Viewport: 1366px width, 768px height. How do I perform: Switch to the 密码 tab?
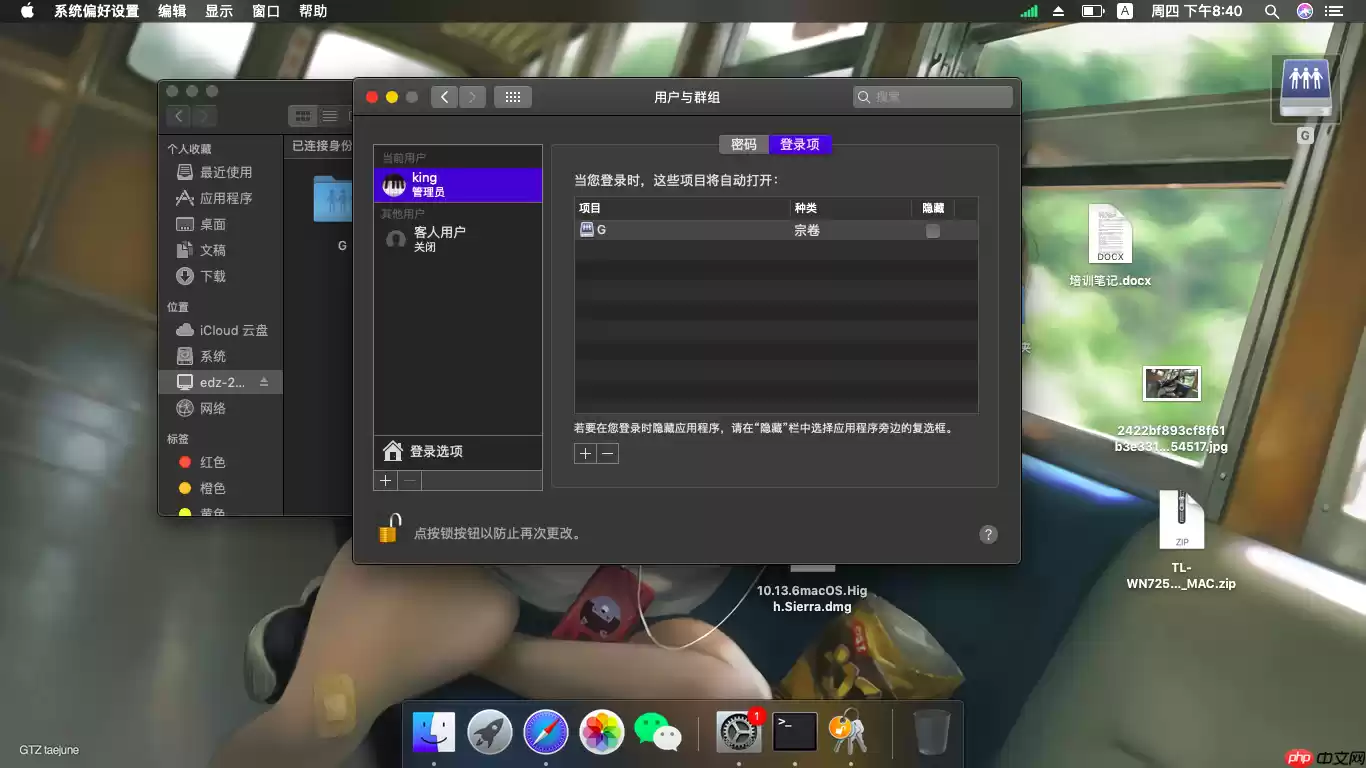[743, 144]
